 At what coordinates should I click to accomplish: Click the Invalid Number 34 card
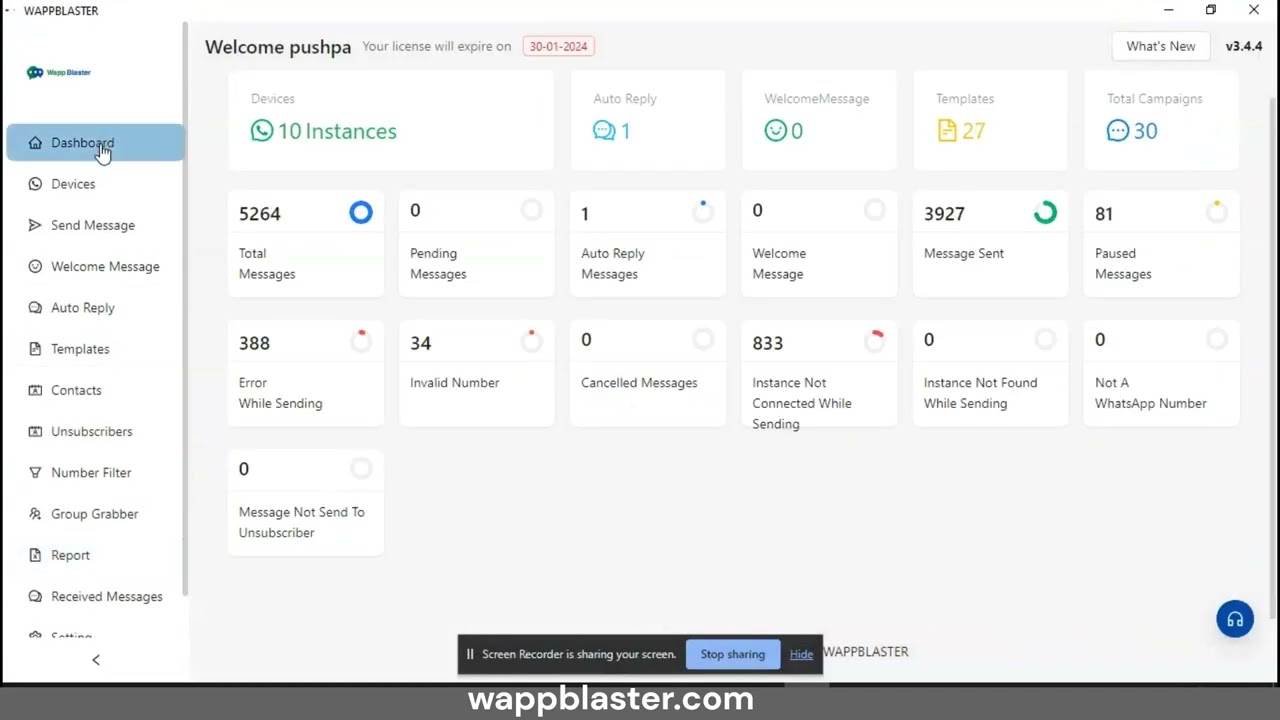click(477, 373)
